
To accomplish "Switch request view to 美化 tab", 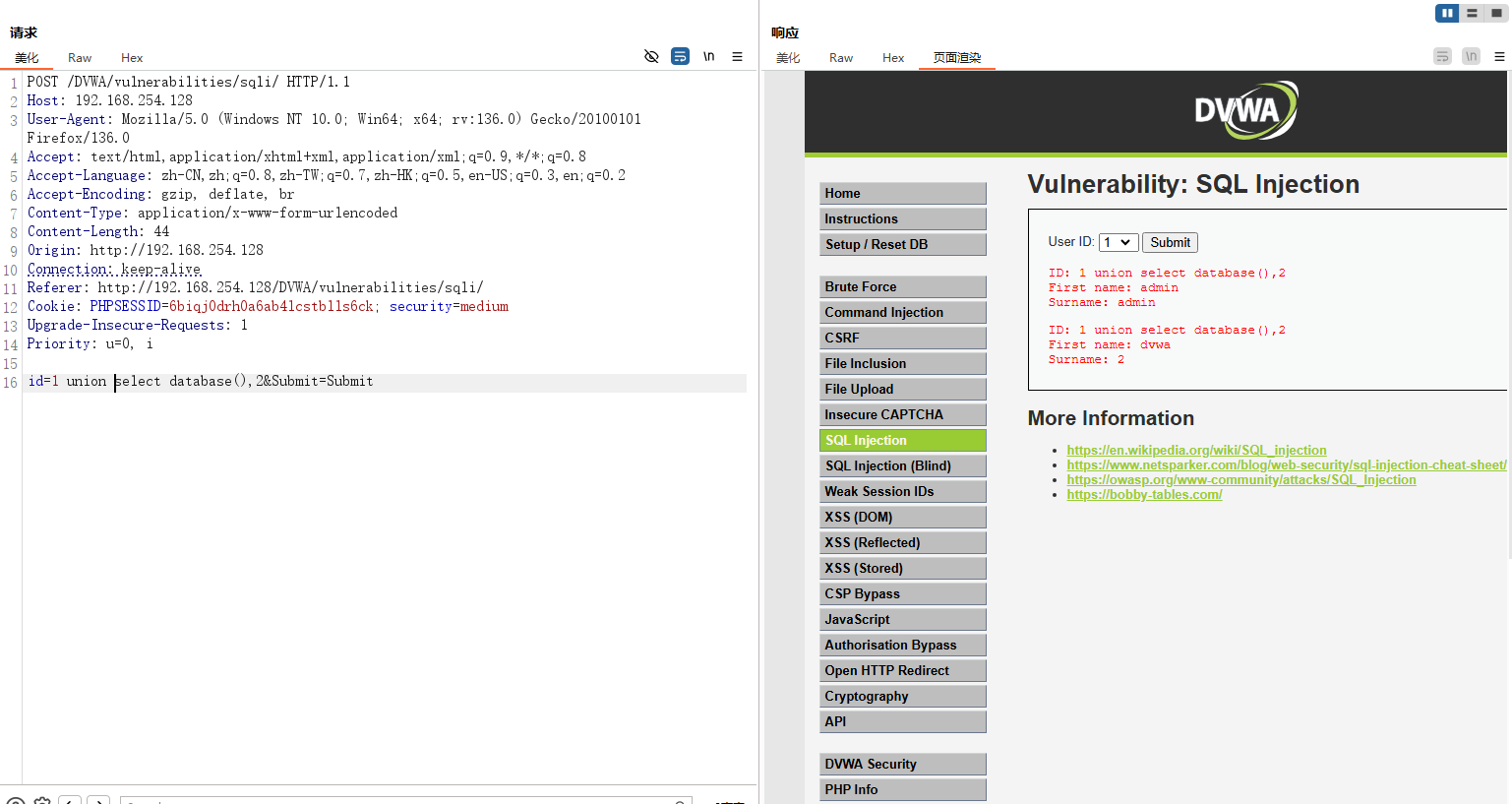I will 27,58.
